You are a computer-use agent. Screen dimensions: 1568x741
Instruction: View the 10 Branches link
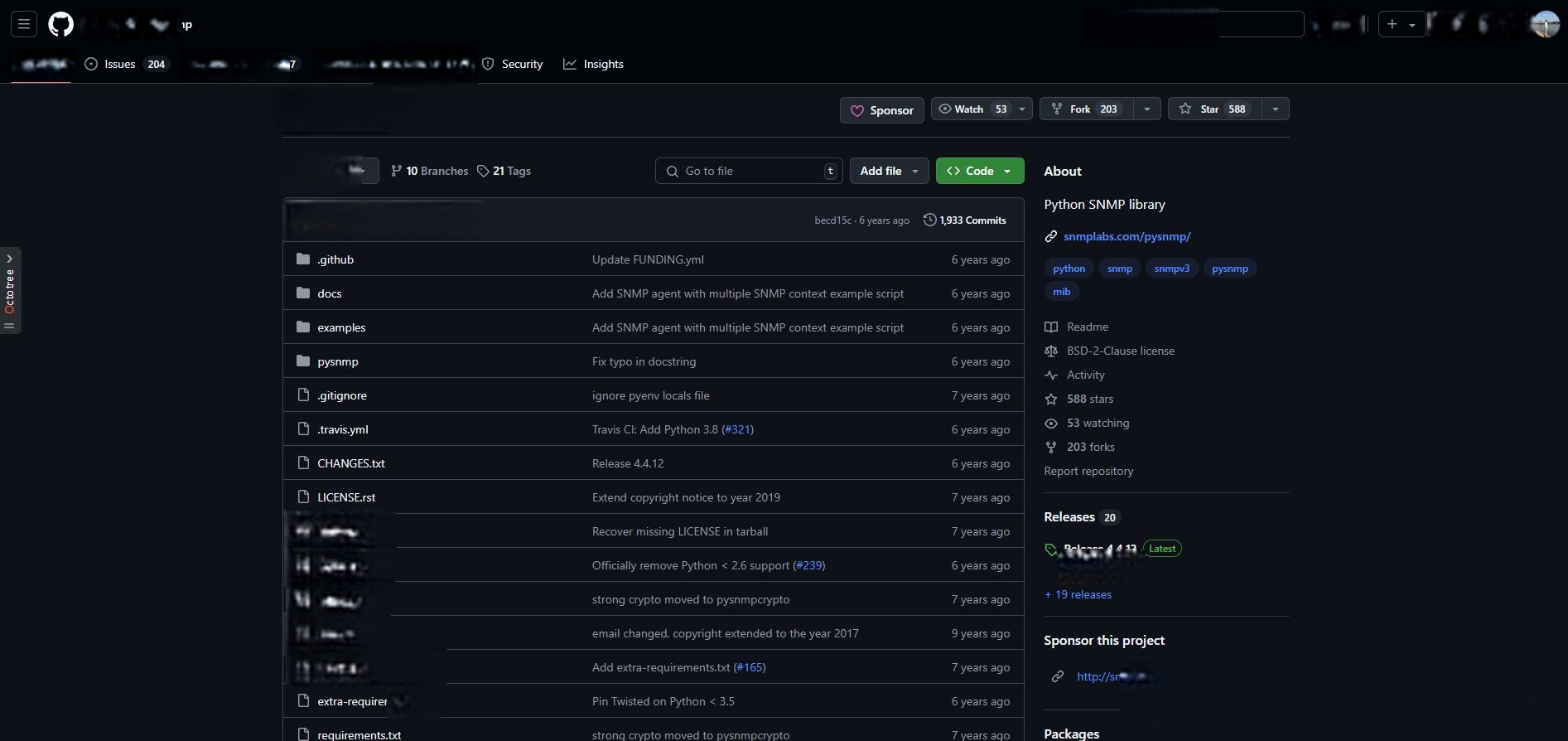click(429, 171)
